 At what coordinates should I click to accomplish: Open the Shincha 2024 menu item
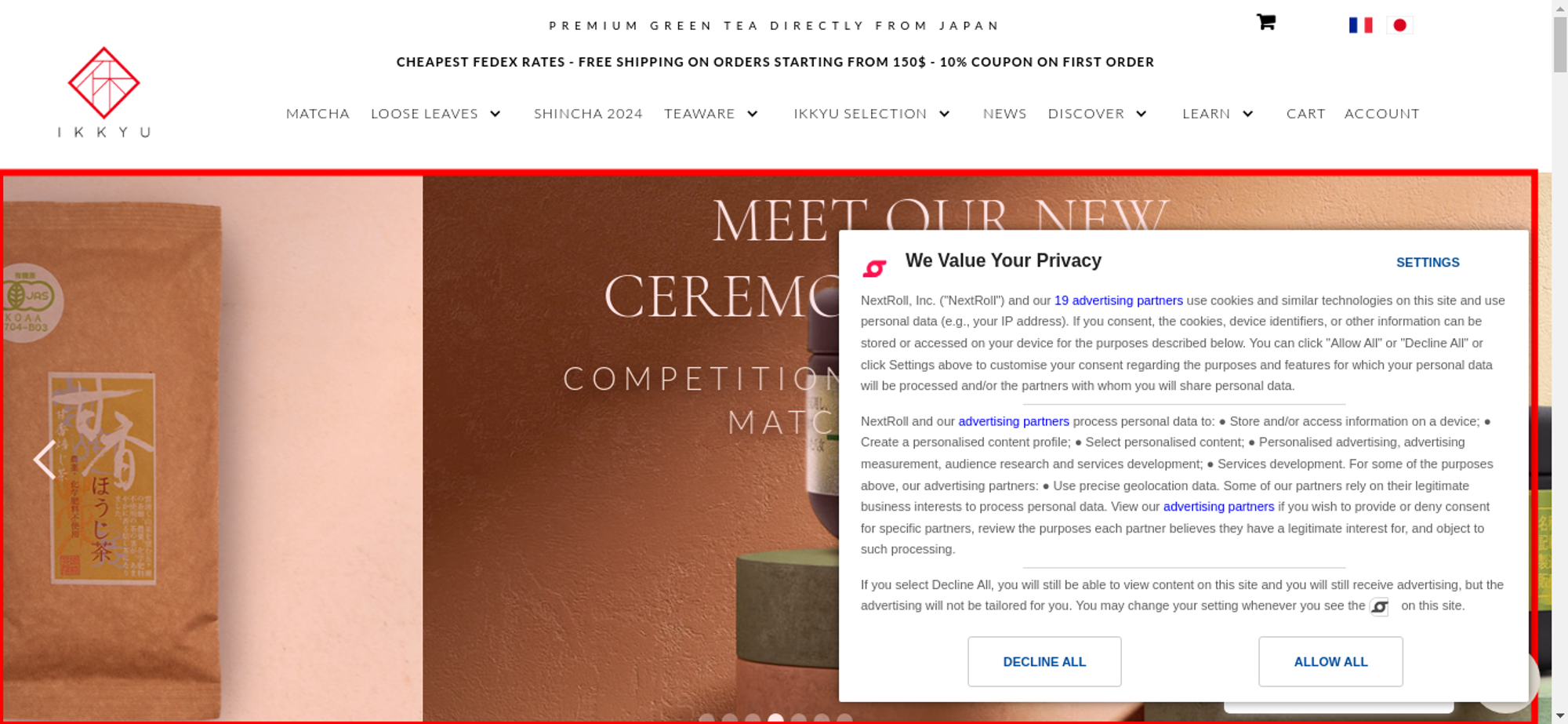coord(588,114)
